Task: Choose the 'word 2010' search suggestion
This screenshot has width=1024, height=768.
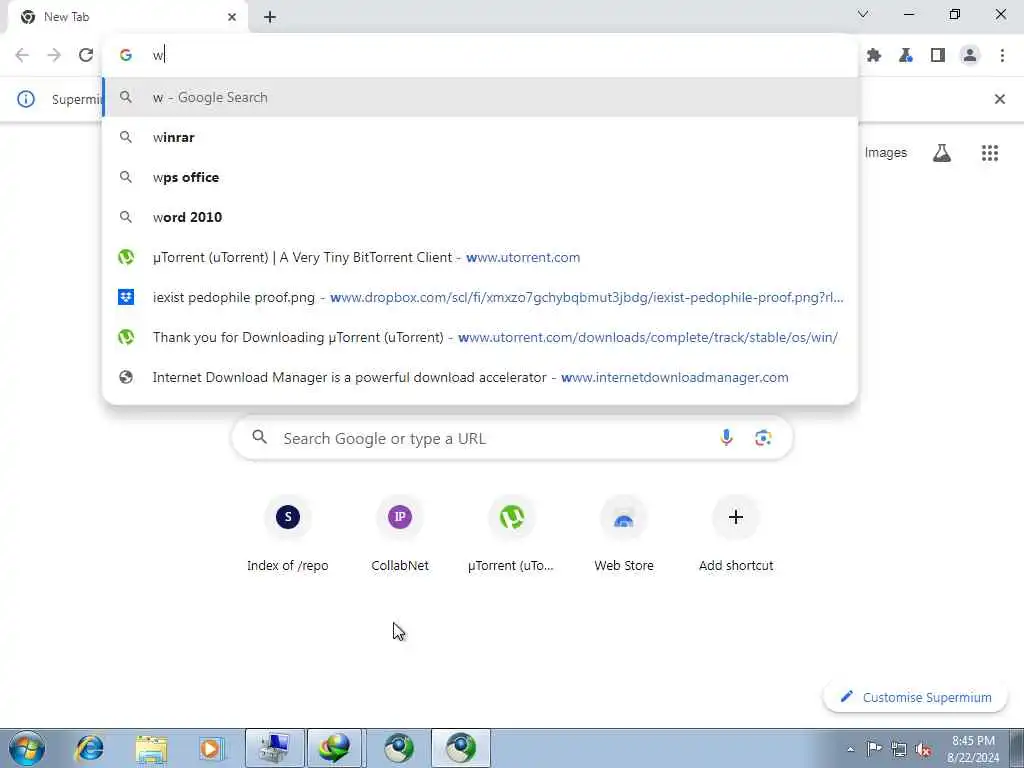Action: (x=480, y=217)
